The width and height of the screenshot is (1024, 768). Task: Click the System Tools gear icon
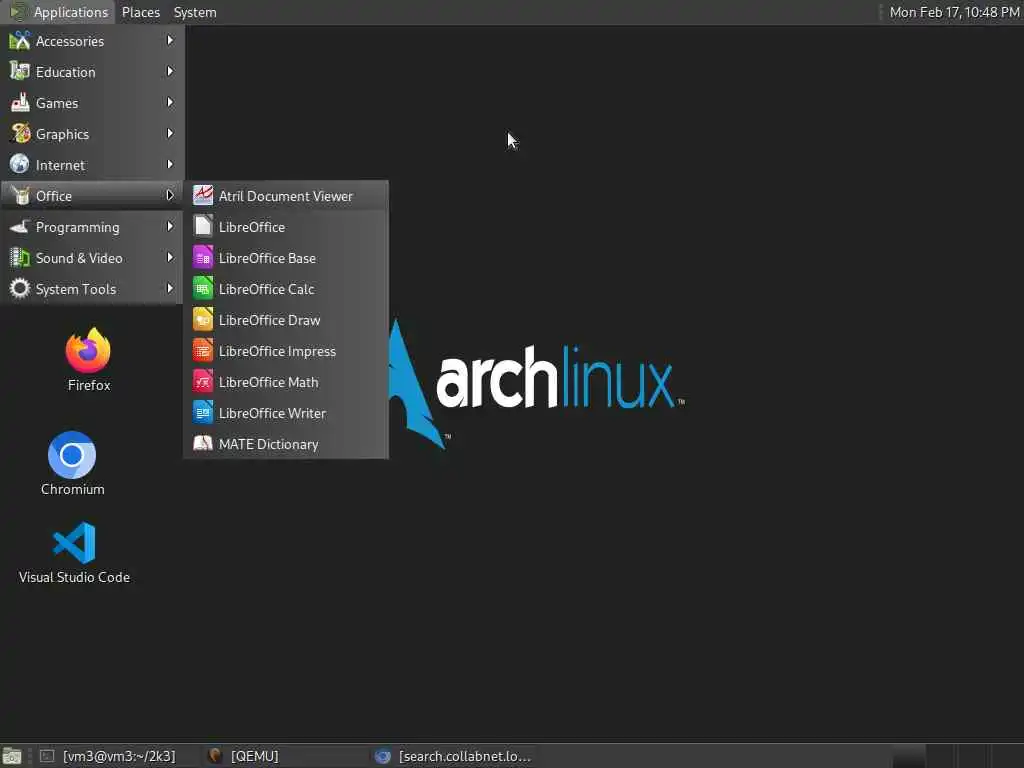(20, 289)
